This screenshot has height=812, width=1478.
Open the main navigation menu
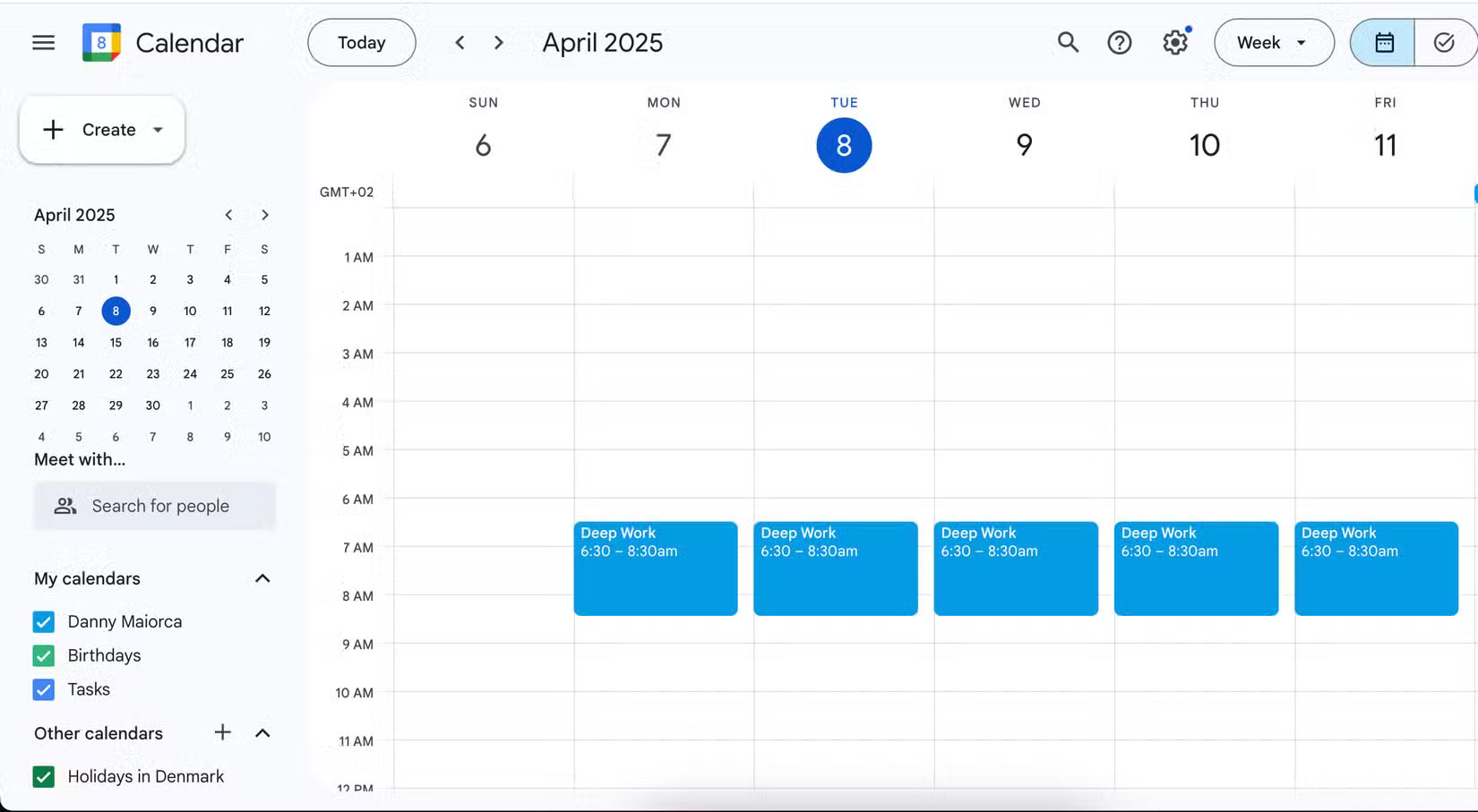[42, 42]
